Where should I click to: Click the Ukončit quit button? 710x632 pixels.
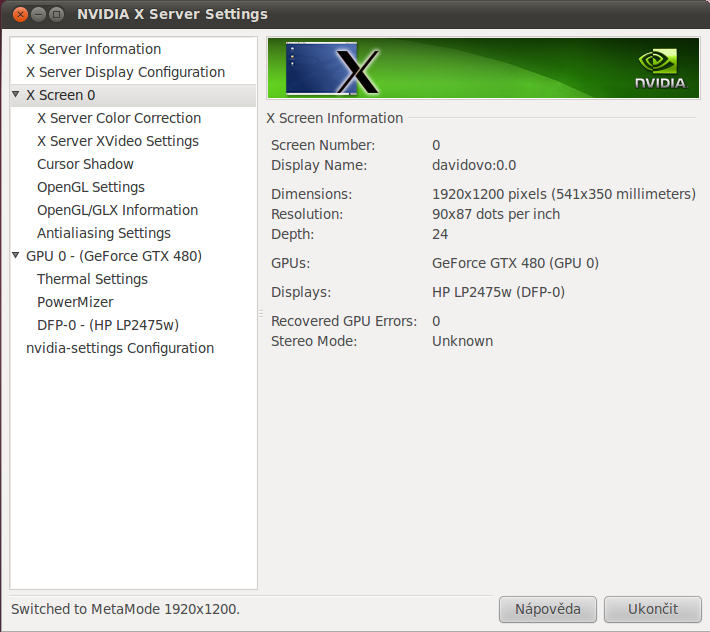click(653, 609)
